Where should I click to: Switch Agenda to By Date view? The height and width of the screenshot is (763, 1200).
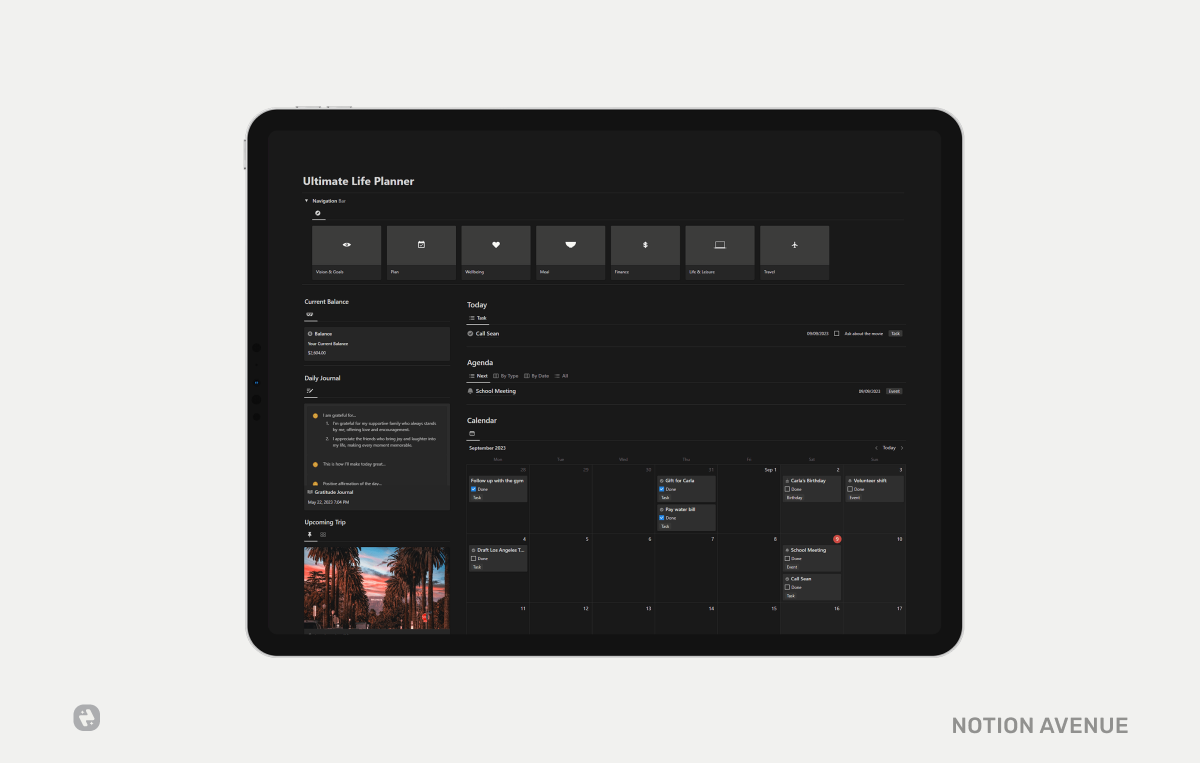click(x=537, y=376)
